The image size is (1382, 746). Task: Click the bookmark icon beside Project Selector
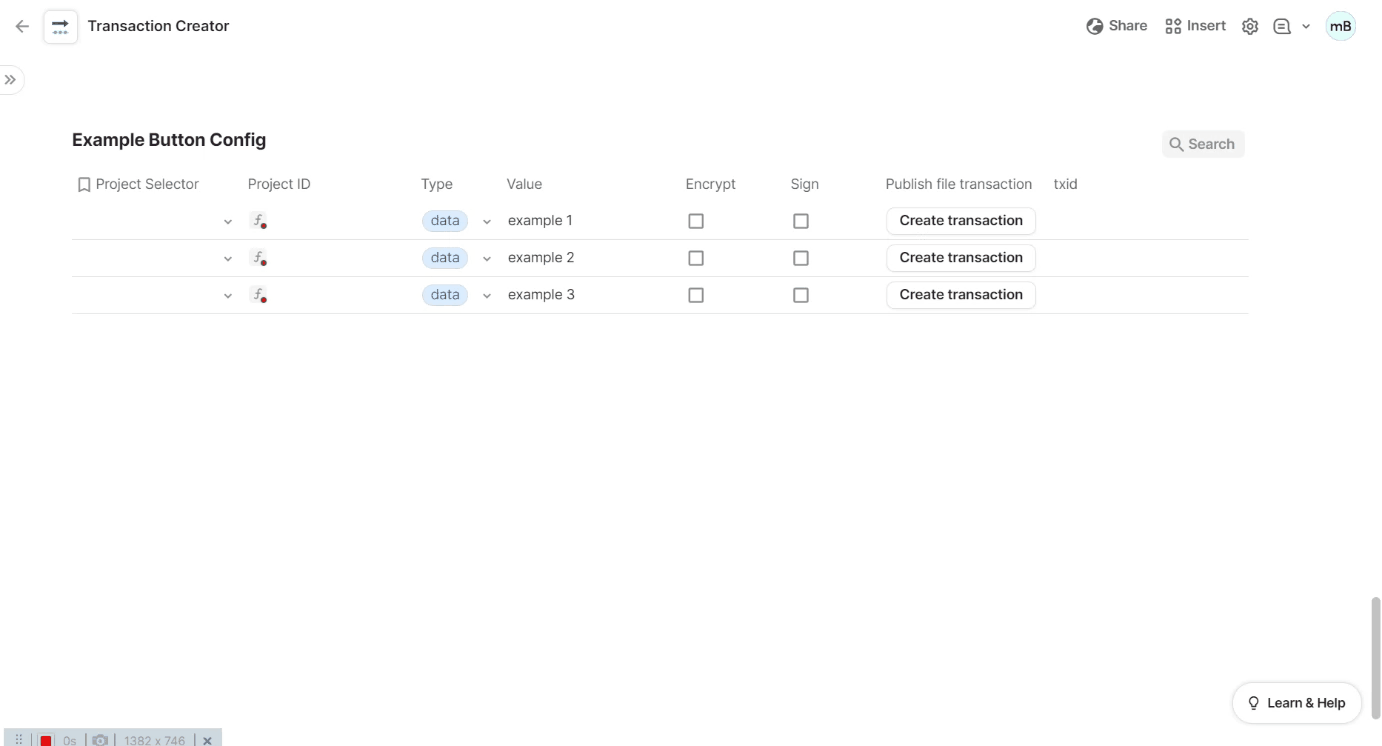pos(84,184)
